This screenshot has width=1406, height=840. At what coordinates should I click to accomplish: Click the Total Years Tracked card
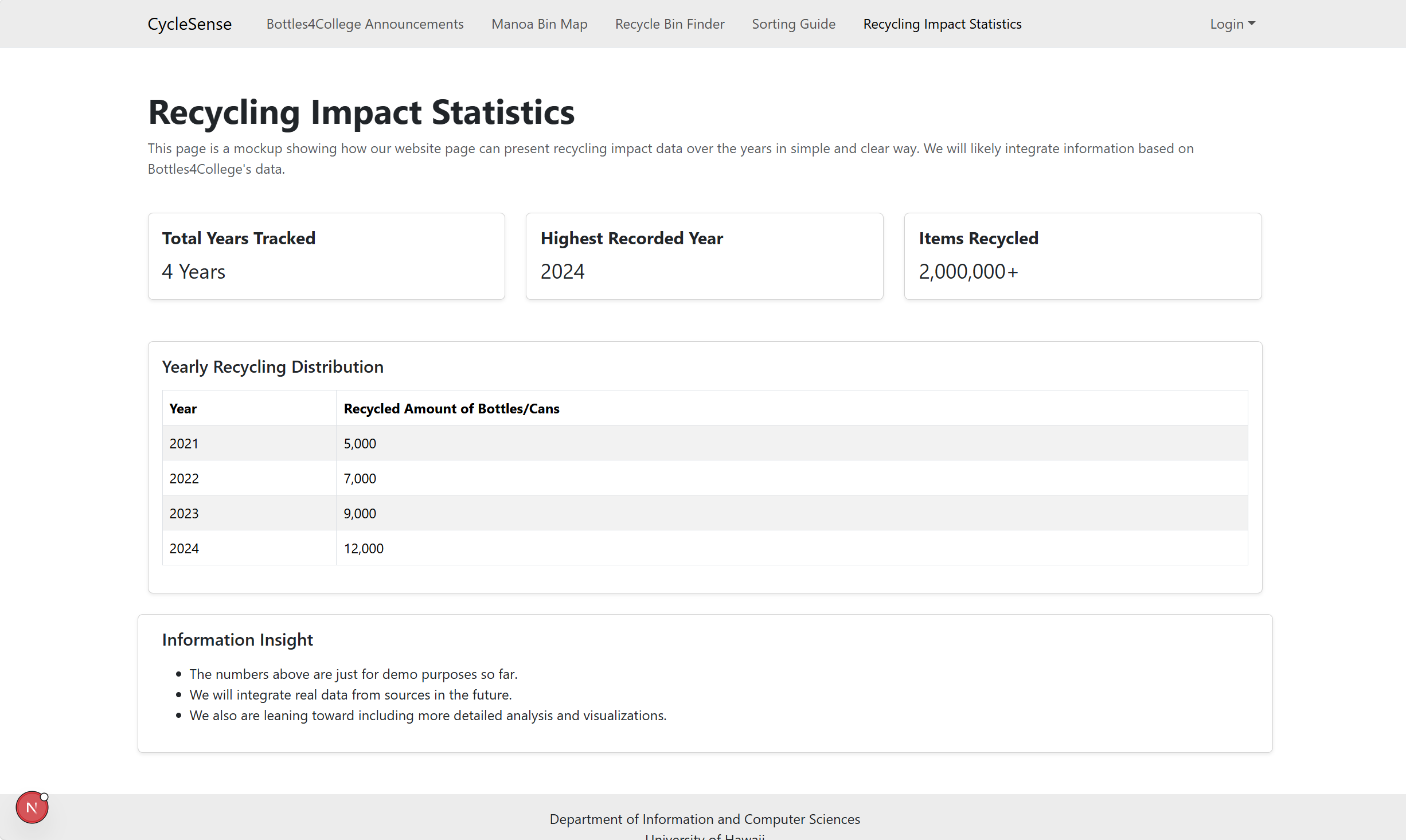[x=326, y=256]
